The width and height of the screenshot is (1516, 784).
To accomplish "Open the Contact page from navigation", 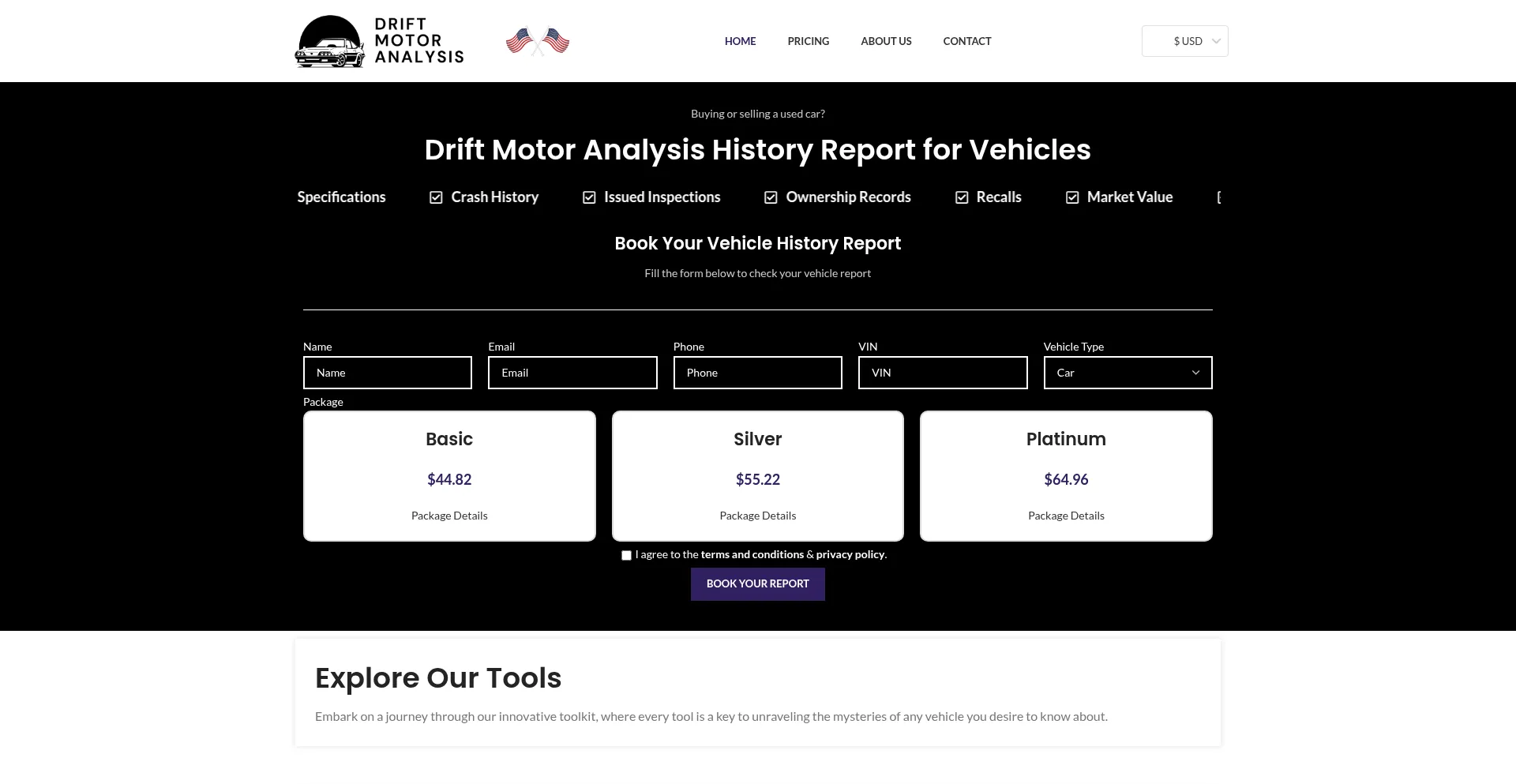I will tap(966, 41).
